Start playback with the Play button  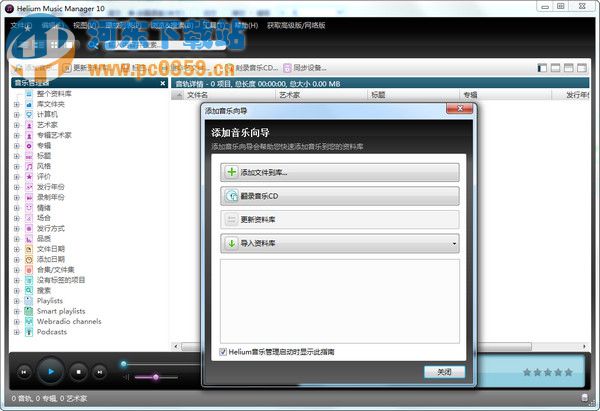(x=51, y=371)
